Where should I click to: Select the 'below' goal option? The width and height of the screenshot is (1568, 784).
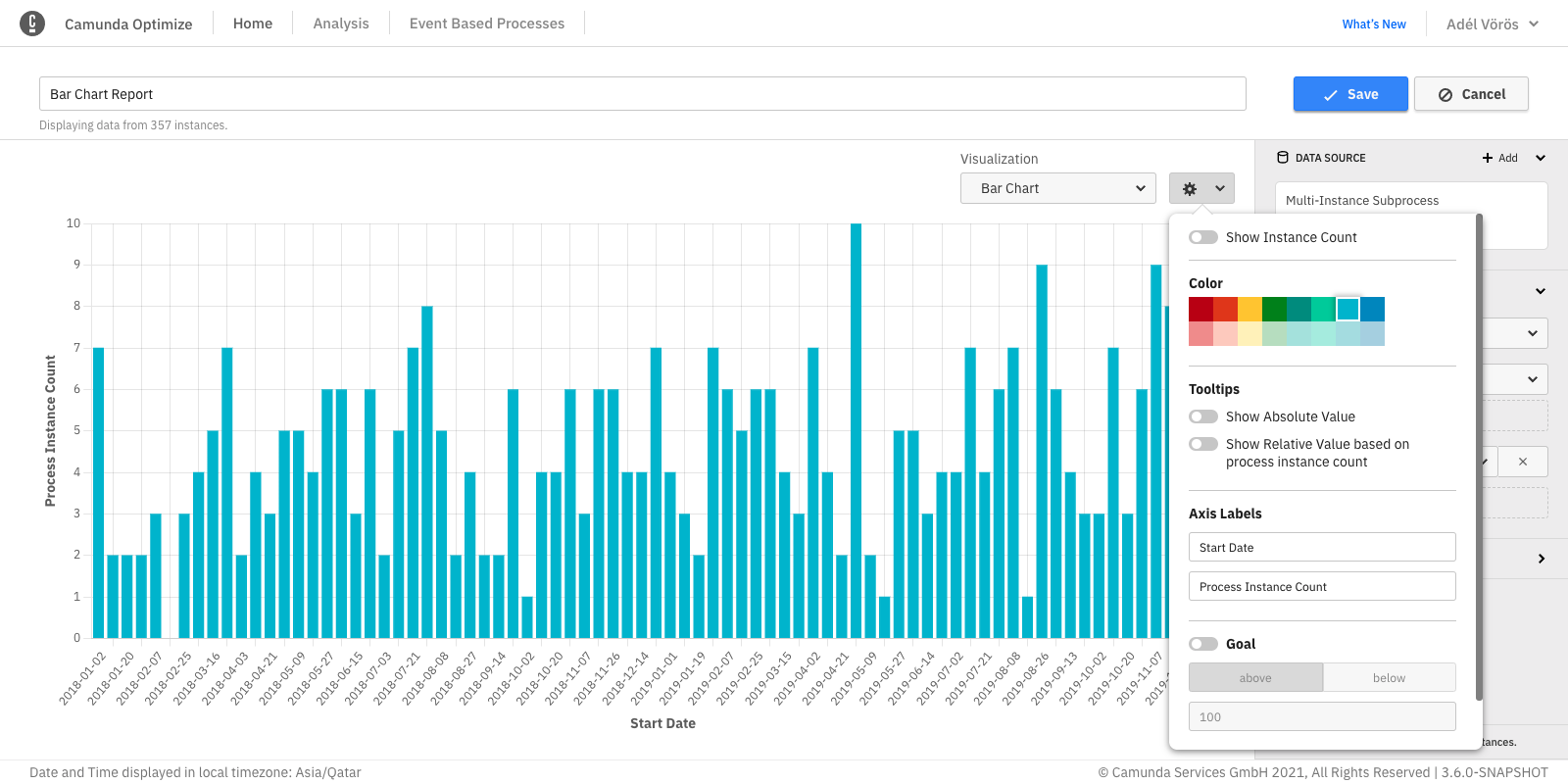coord(1389,678)
